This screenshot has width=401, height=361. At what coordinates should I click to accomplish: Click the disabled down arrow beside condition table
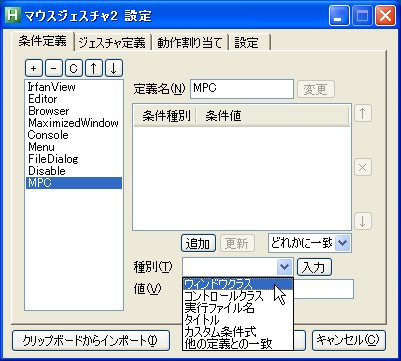click(x=363, y=221)
